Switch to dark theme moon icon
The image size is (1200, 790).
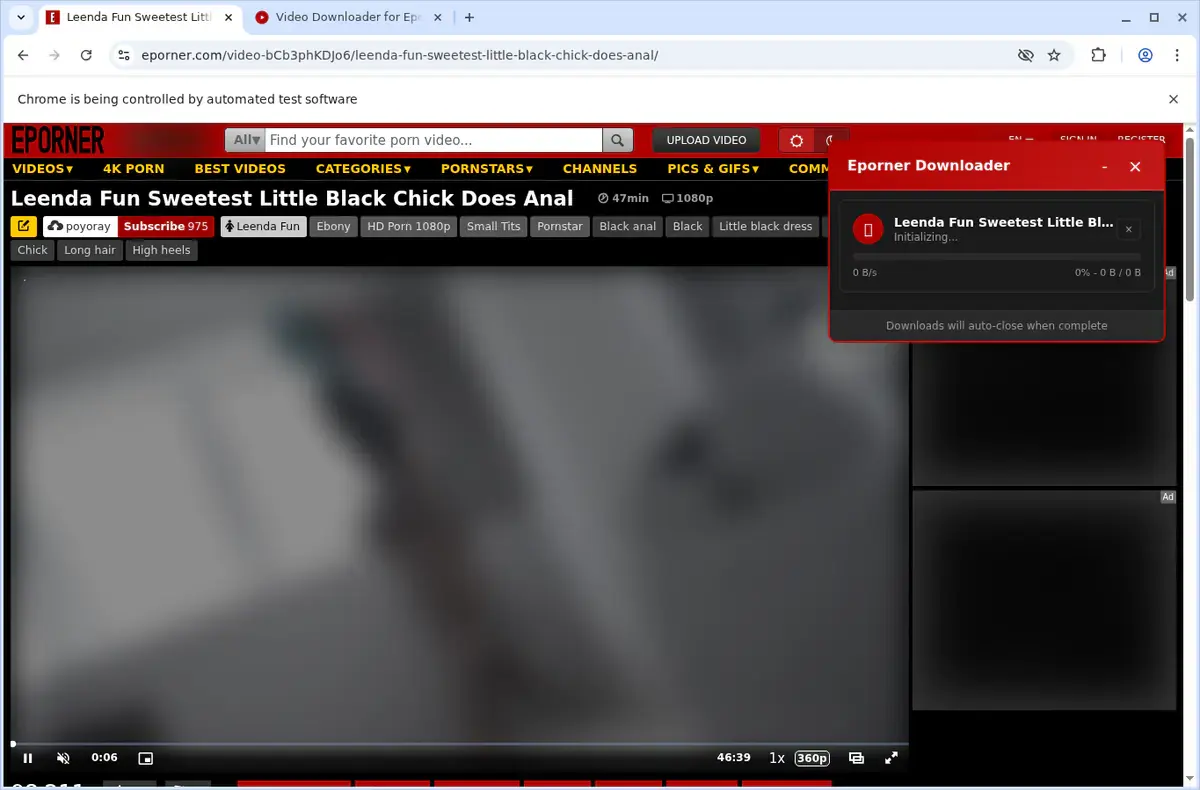click(829, 141)
